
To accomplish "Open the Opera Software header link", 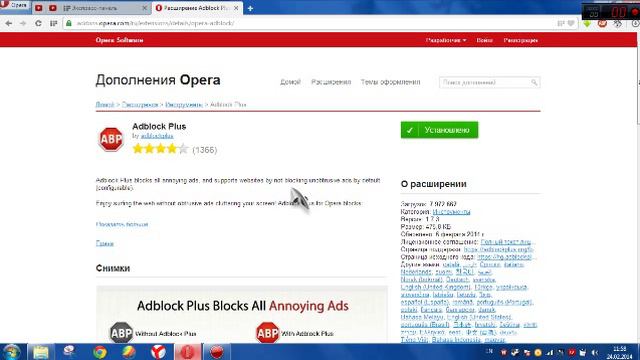I will coord(119,40).
